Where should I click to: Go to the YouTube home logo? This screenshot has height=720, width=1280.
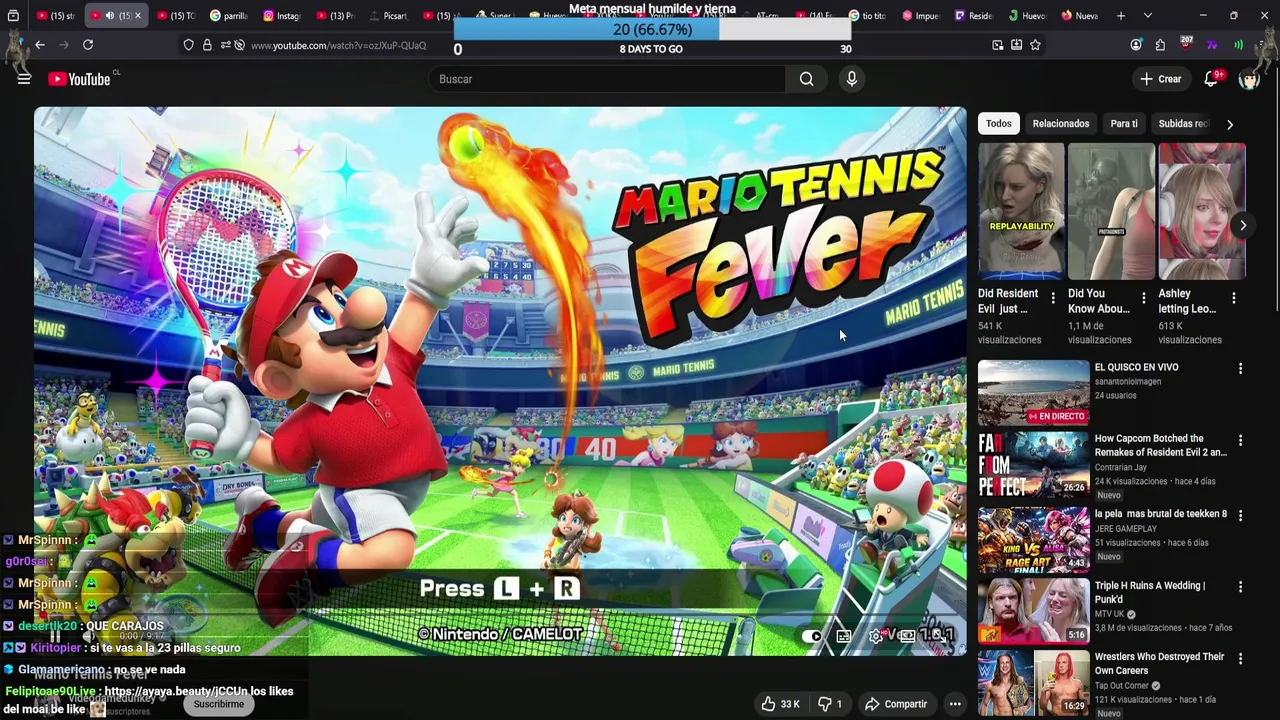(79, 79)
